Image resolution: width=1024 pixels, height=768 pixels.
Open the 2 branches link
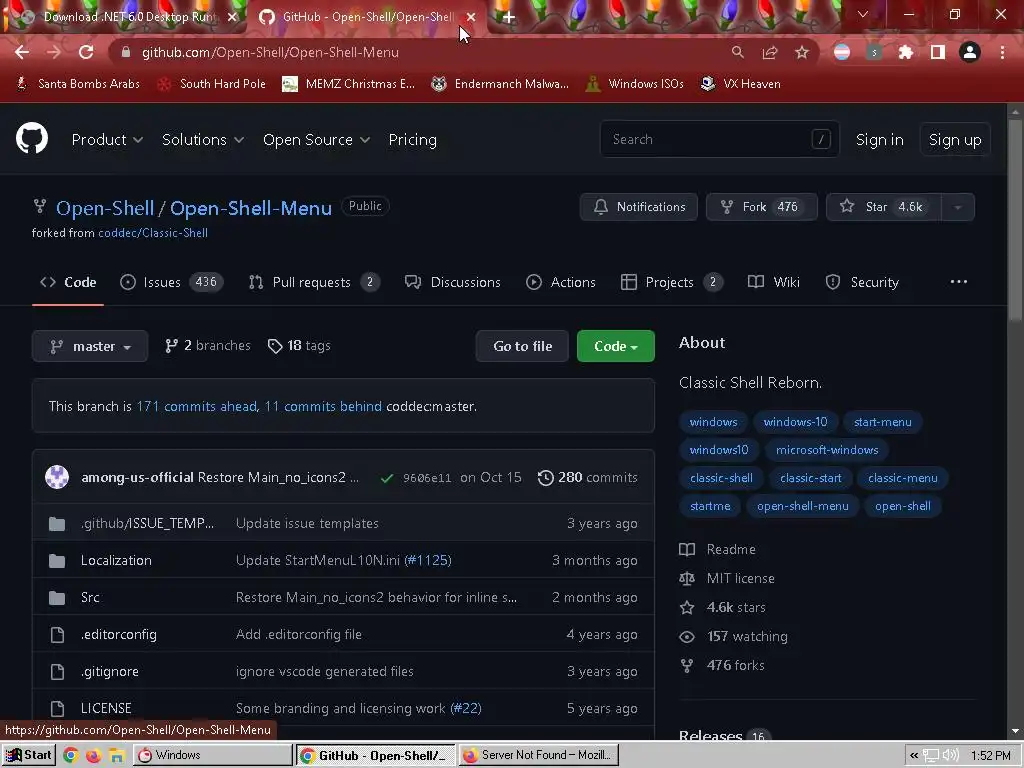click(x=208, y=345)
